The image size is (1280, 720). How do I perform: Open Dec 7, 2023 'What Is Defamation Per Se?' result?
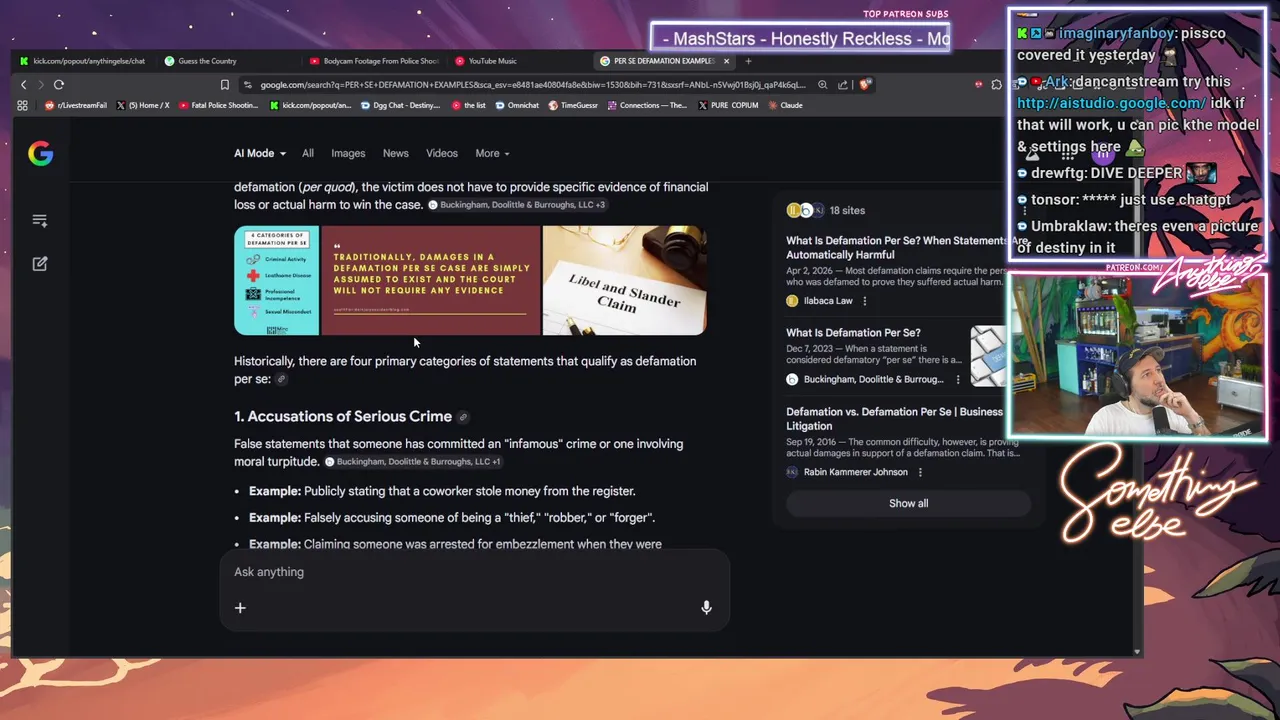tap(853, 333)
